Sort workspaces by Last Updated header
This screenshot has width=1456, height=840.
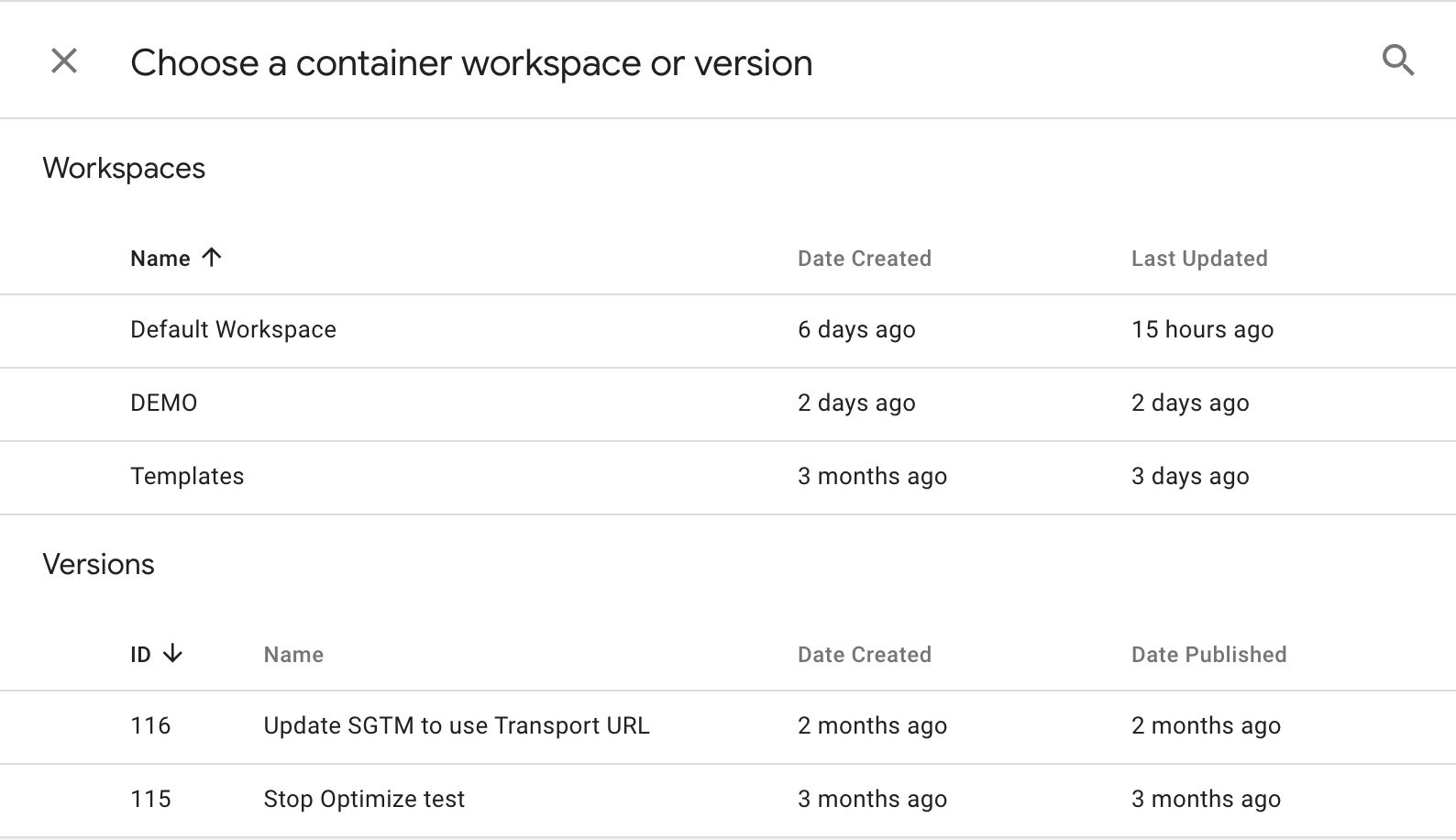1199,259
